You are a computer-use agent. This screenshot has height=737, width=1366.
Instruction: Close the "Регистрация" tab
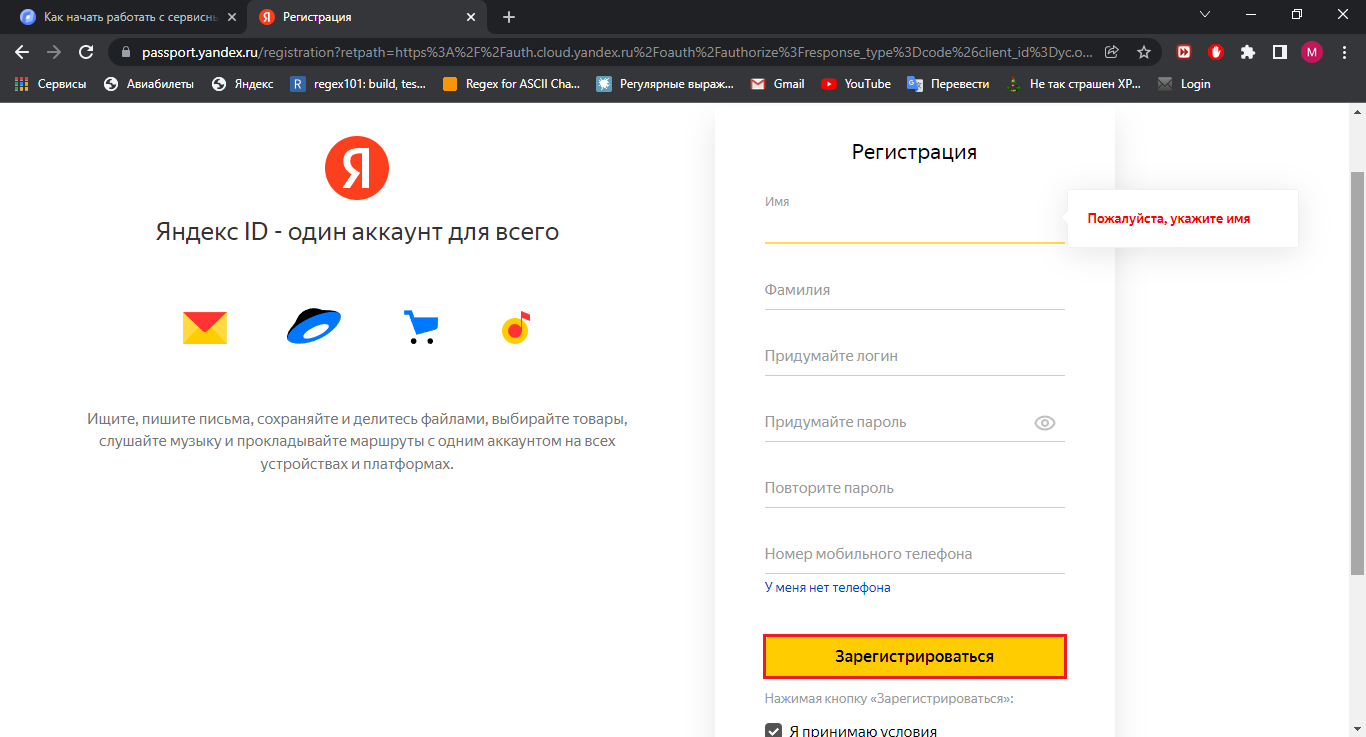point(472,17)
